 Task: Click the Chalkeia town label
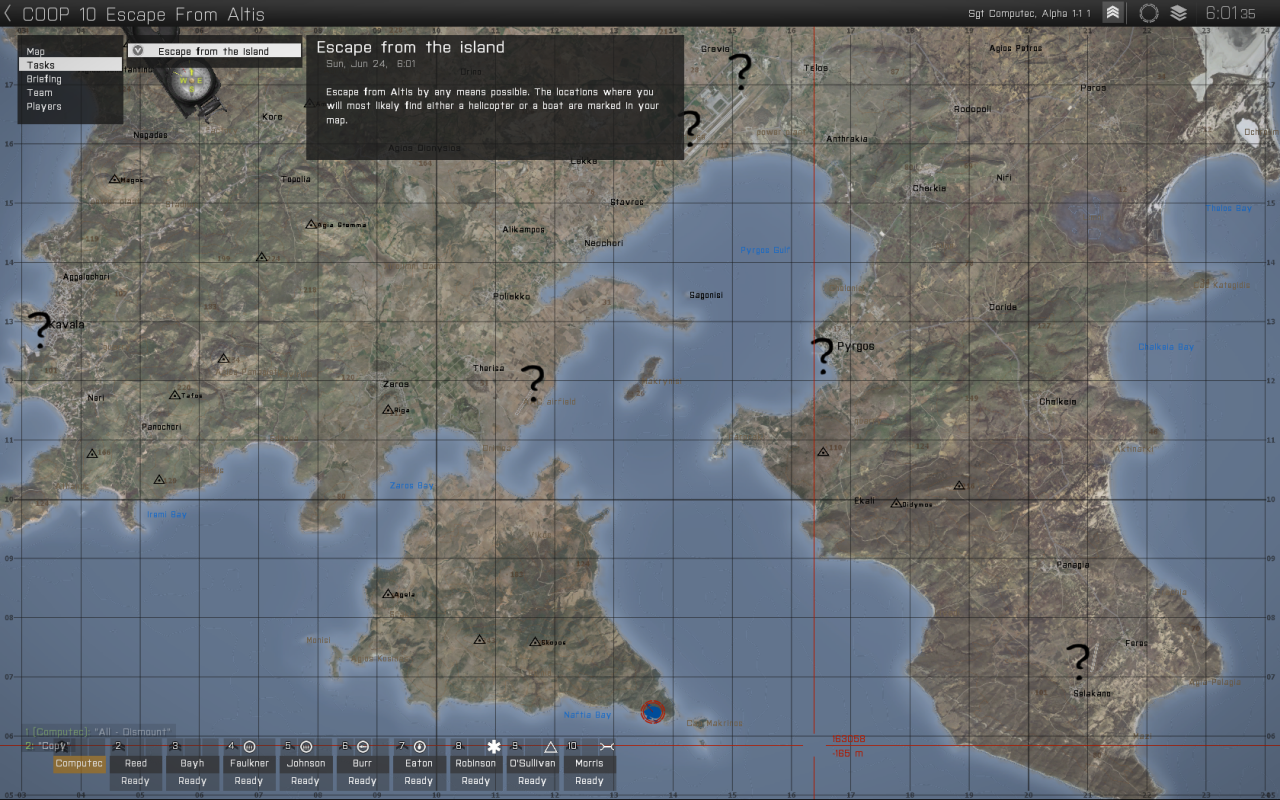click(1058, 402)
